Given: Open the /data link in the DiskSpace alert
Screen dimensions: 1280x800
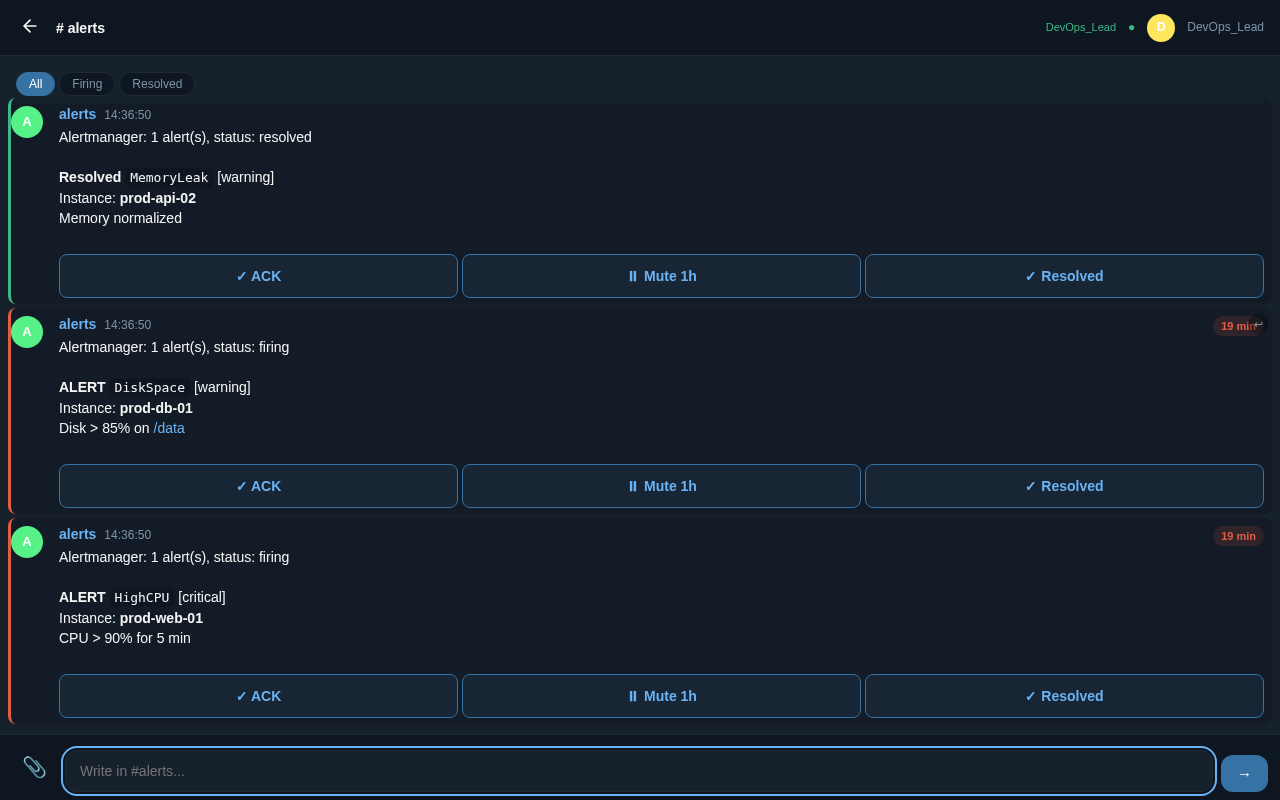Looking at the screenshot, I should coord(169,428).
